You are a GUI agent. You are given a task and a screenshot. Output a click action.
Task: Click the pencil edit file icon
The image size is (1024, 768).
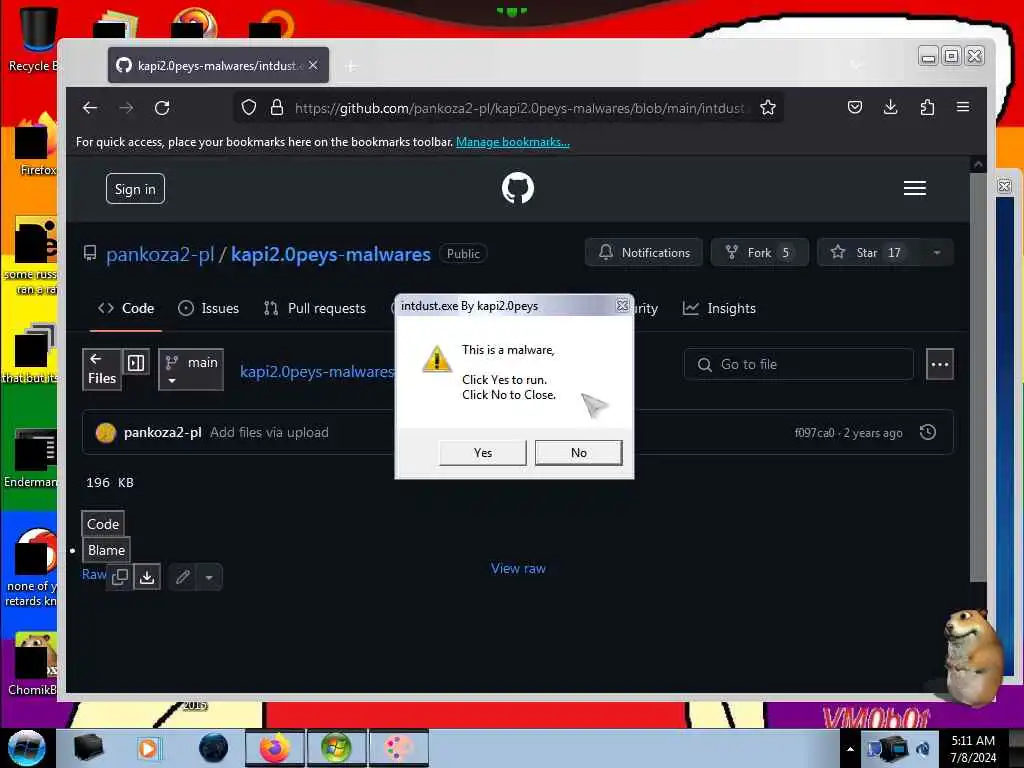pyautogui.click(x=183, y=577)
